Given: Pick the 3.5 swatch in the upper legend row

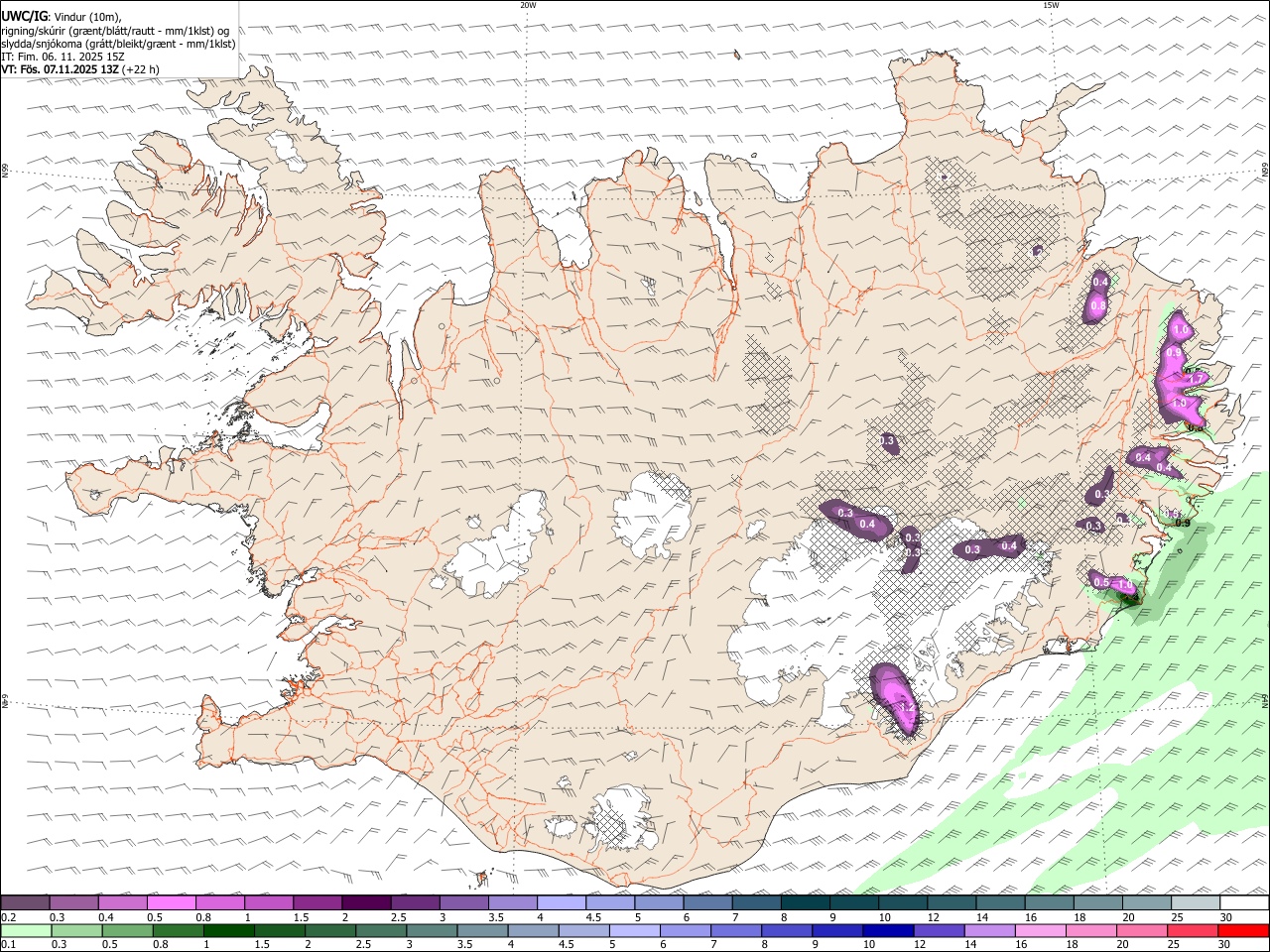Looking at the screenshot, I should click(512, 902).
